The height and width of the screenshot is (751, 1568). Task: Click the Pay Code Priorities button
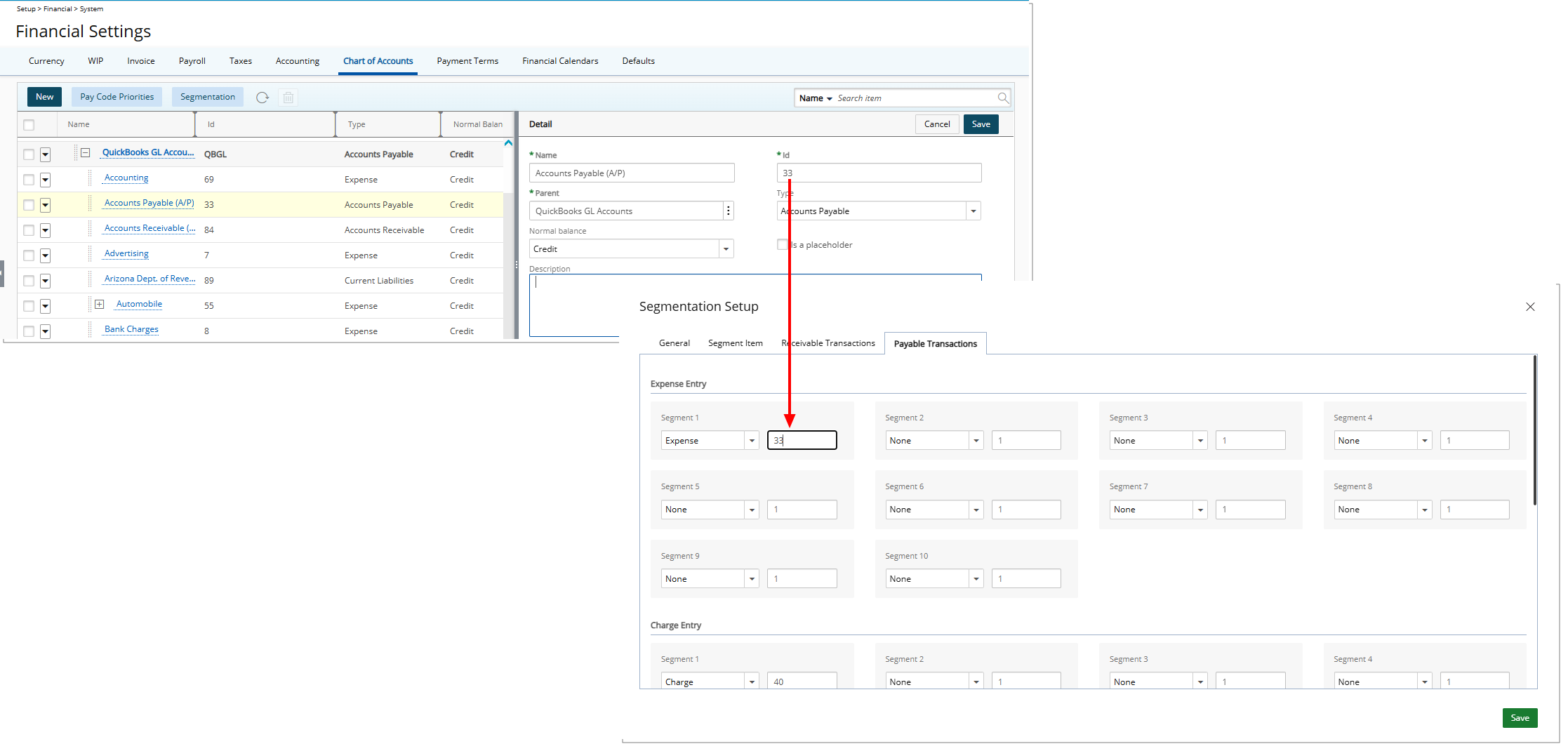click(x=117, y=97)
